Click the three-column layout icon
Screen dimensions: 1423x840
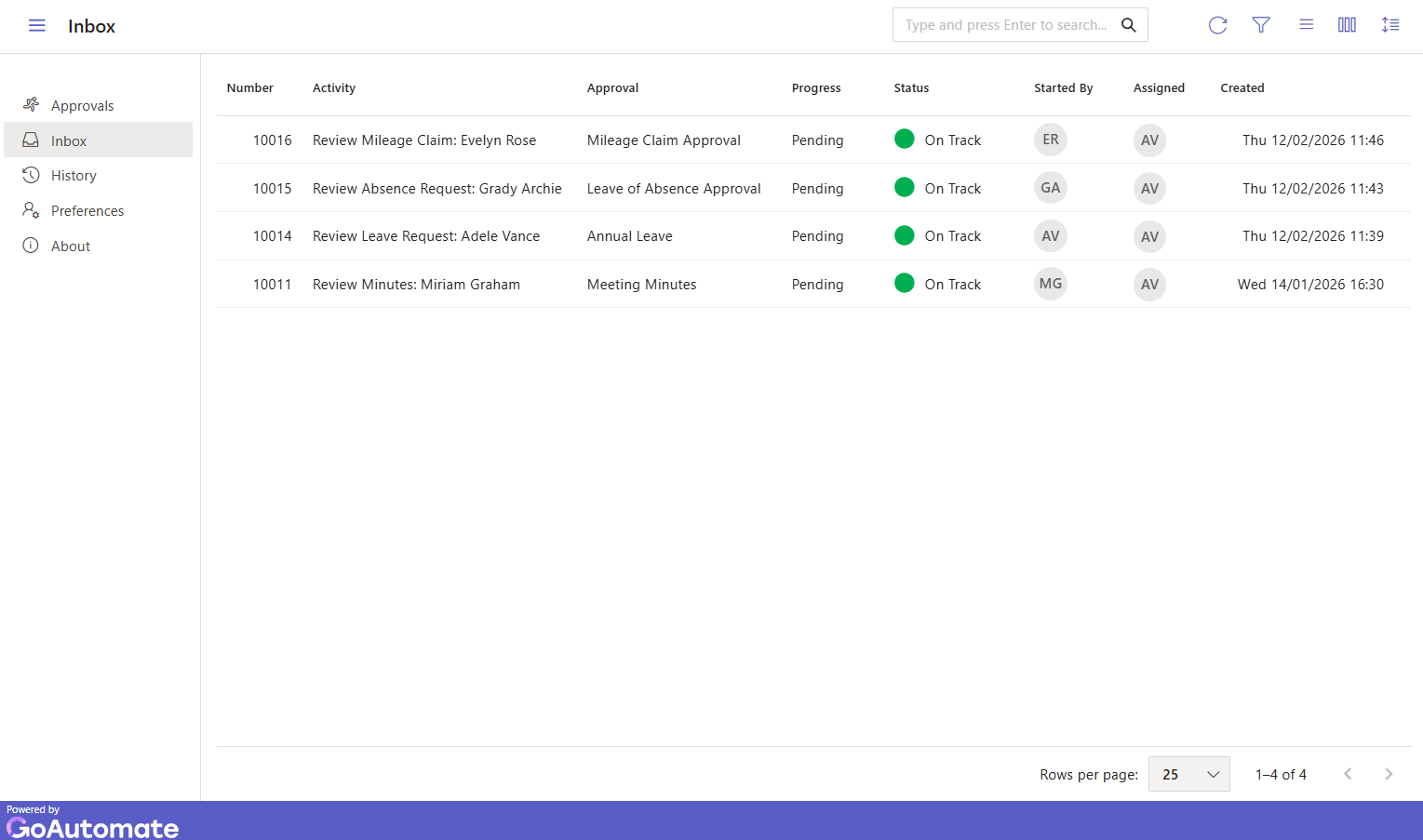[1347, 25]
